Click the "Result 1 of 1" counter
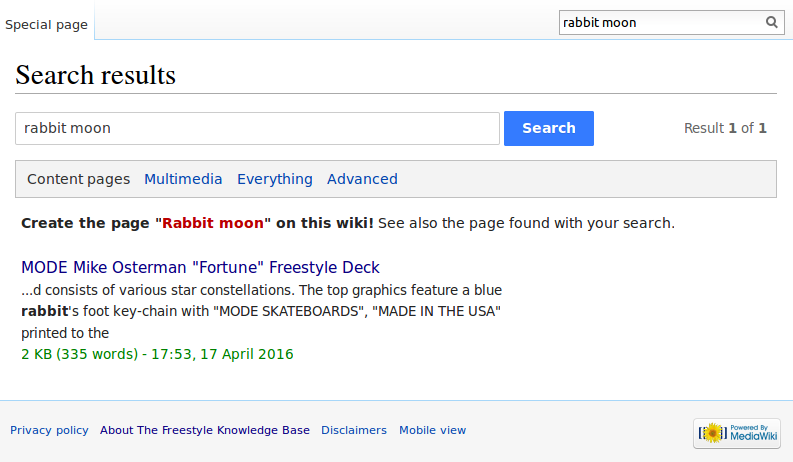This screenshot has height=462, width=793. tap(725, 128)
